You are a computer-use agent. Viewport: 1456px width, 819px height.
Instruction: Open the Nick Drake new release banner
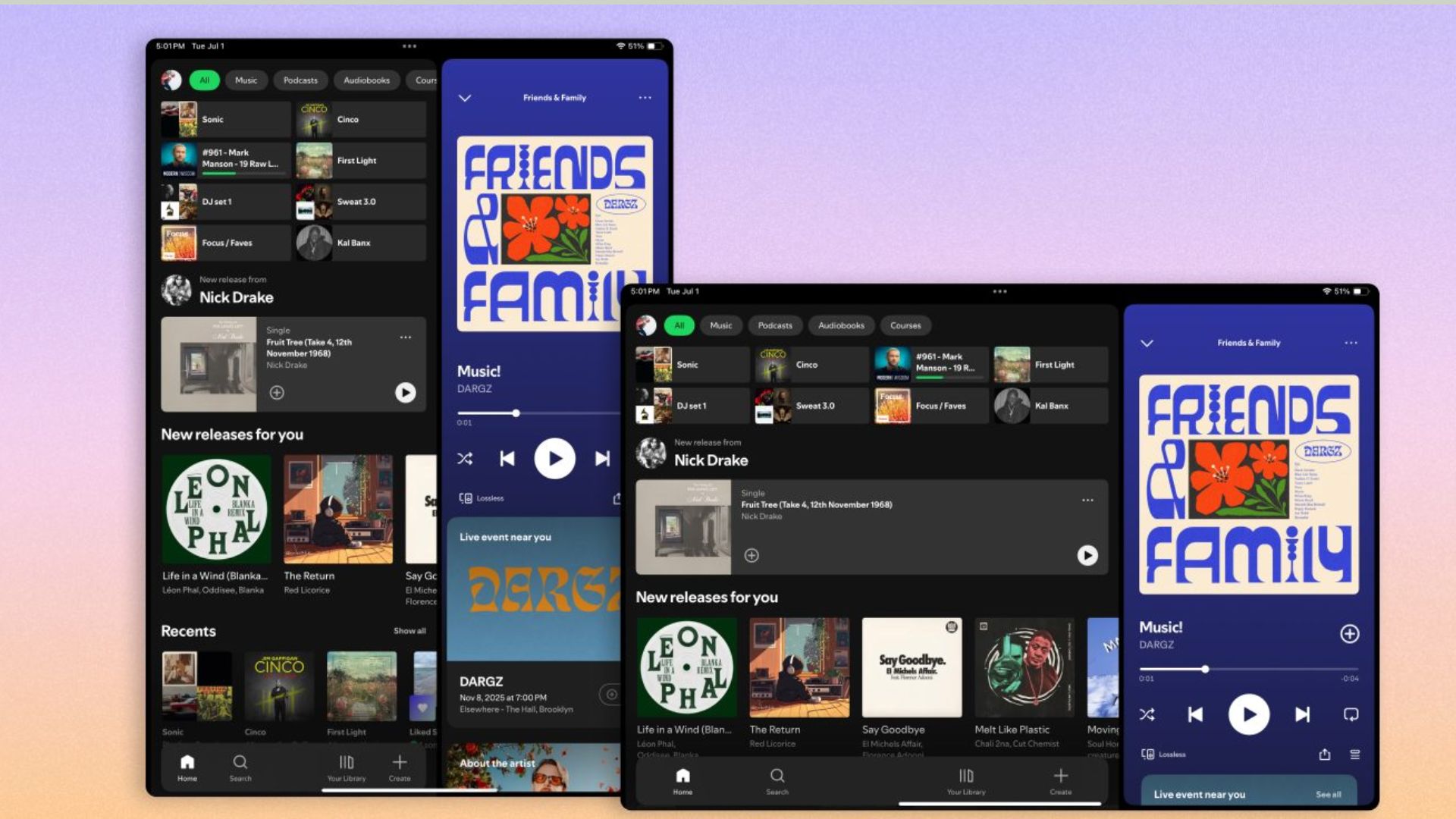[x=711, y=455]
